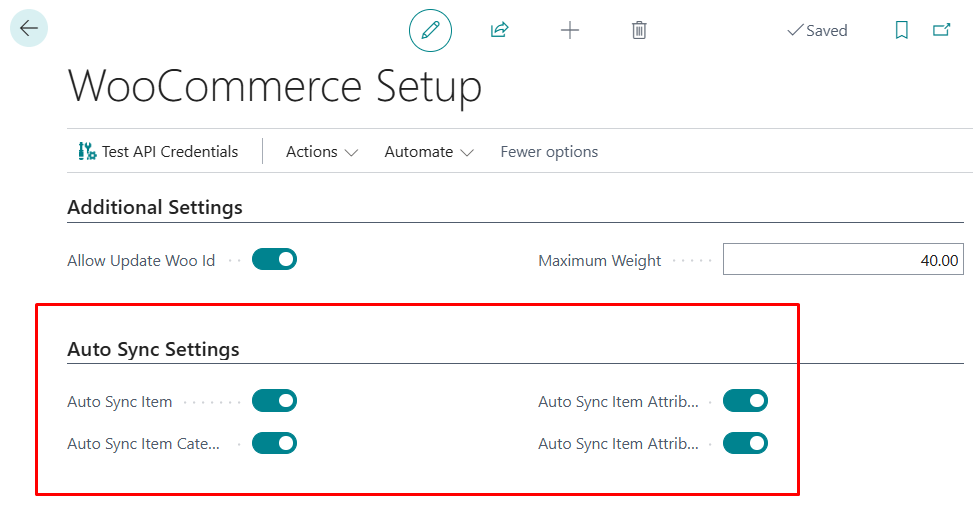
Task: Collapse the Additional Settings section header
Action: pos(155,207)
